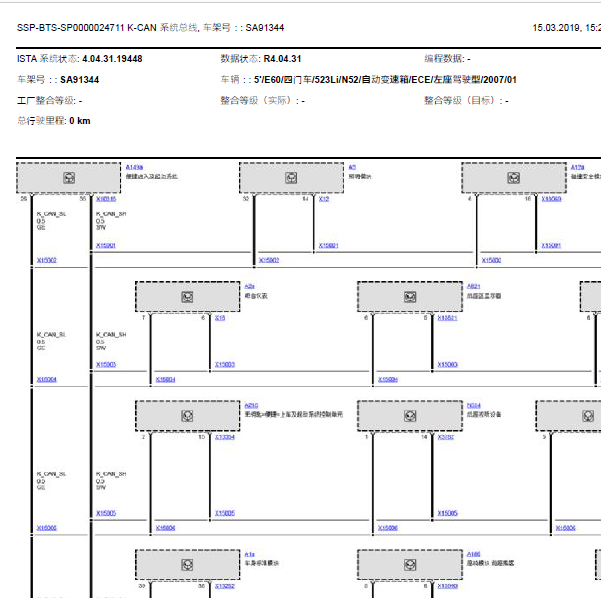The height and width of the screenshot is (598, 601).
Task: Click the control unit icon in the A149a box
Action: (69, 178)
